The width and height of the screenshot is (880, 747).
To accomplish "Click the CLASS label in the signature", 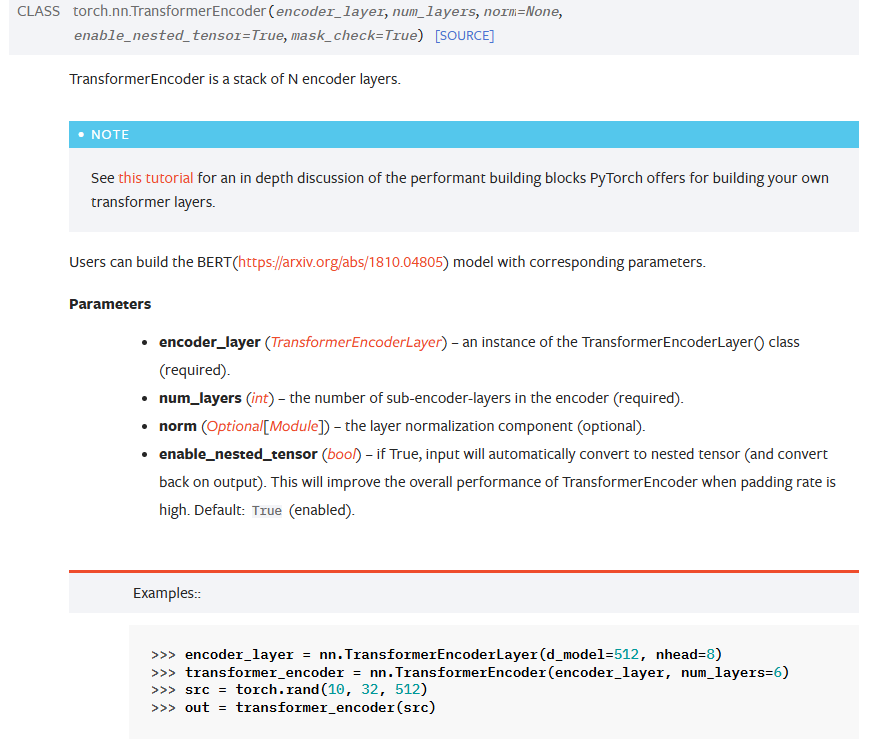I will pyautogui.click(x=39, y=12).
